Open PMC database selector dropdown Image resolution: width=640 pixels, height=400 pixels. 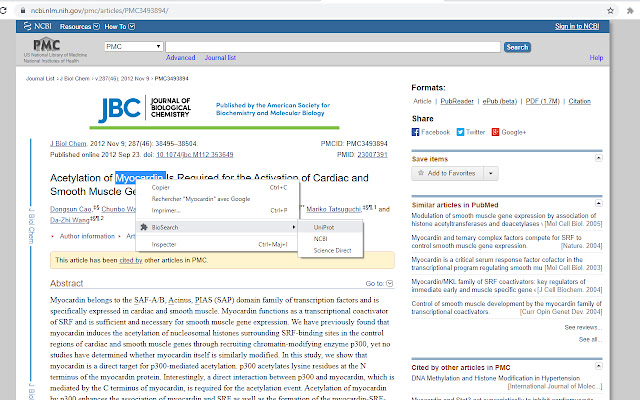[x=133, y=47]
